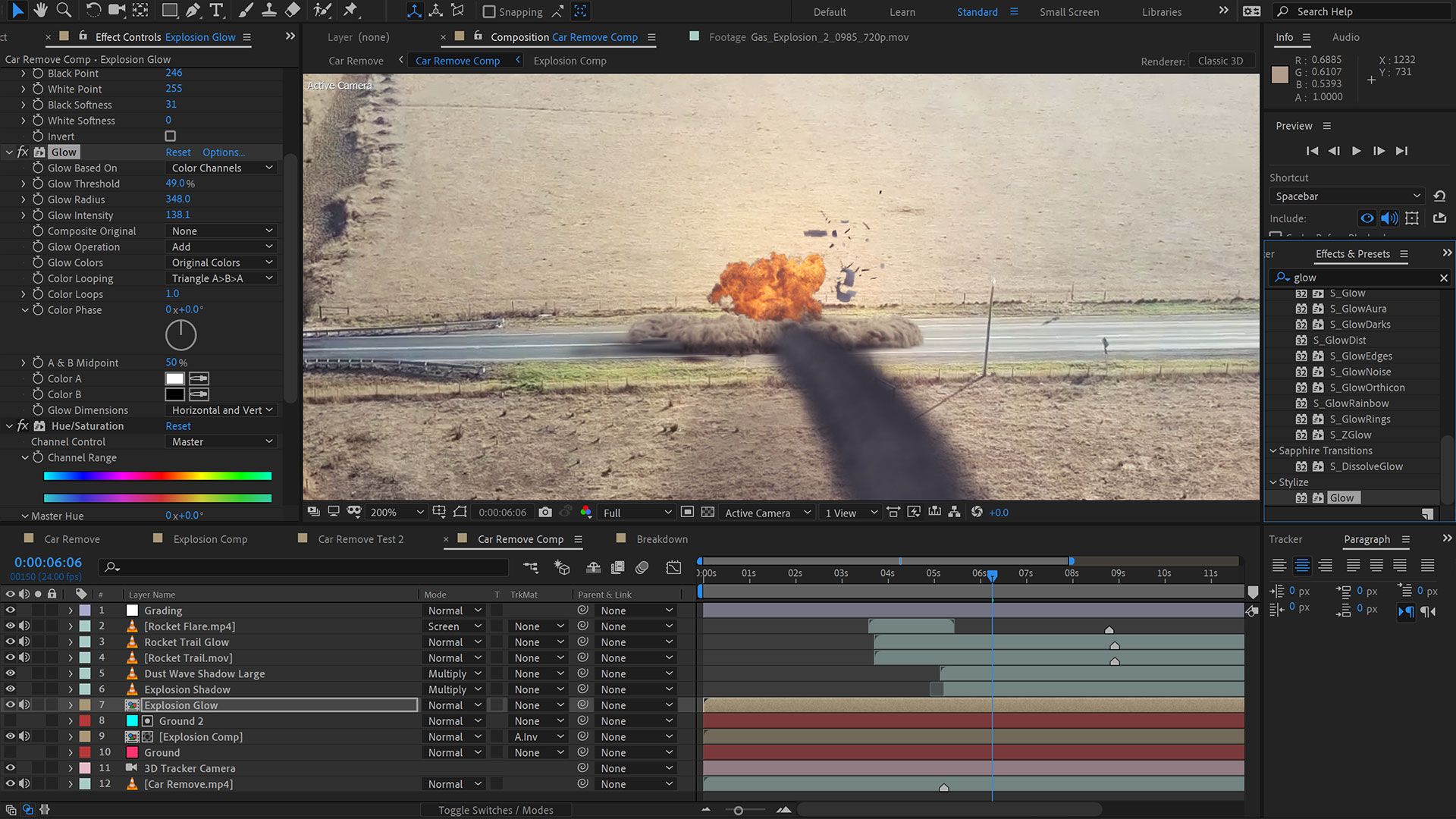Open the composition flowchart icon in viewer
1456x819 pixels.
coord(954,513)
